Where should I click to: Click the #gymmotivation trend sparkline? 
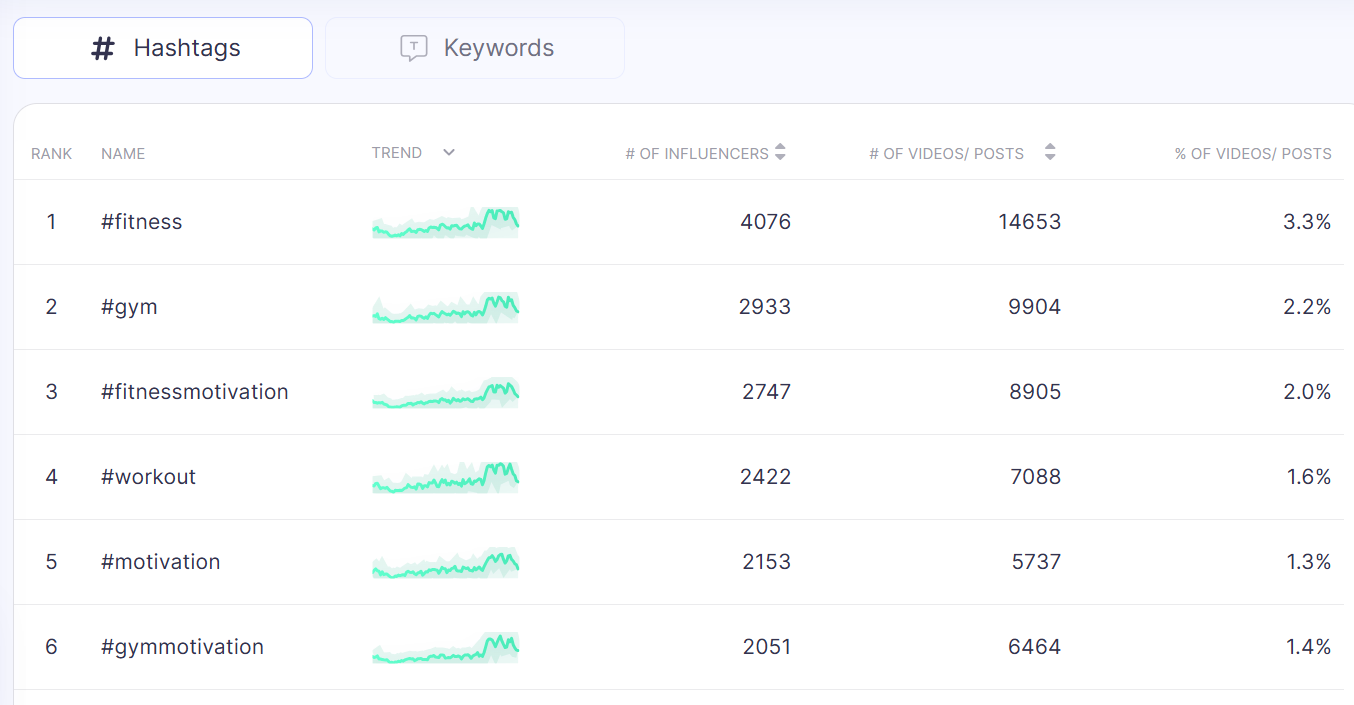coord(446,647)
